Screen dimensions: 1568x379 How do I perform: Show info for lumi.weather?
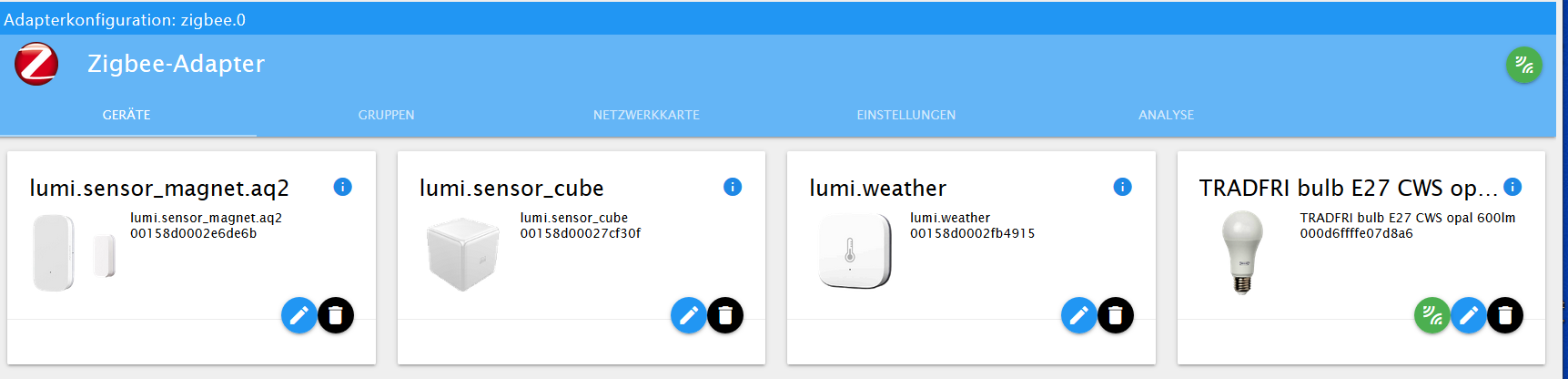click(1123, 187)
